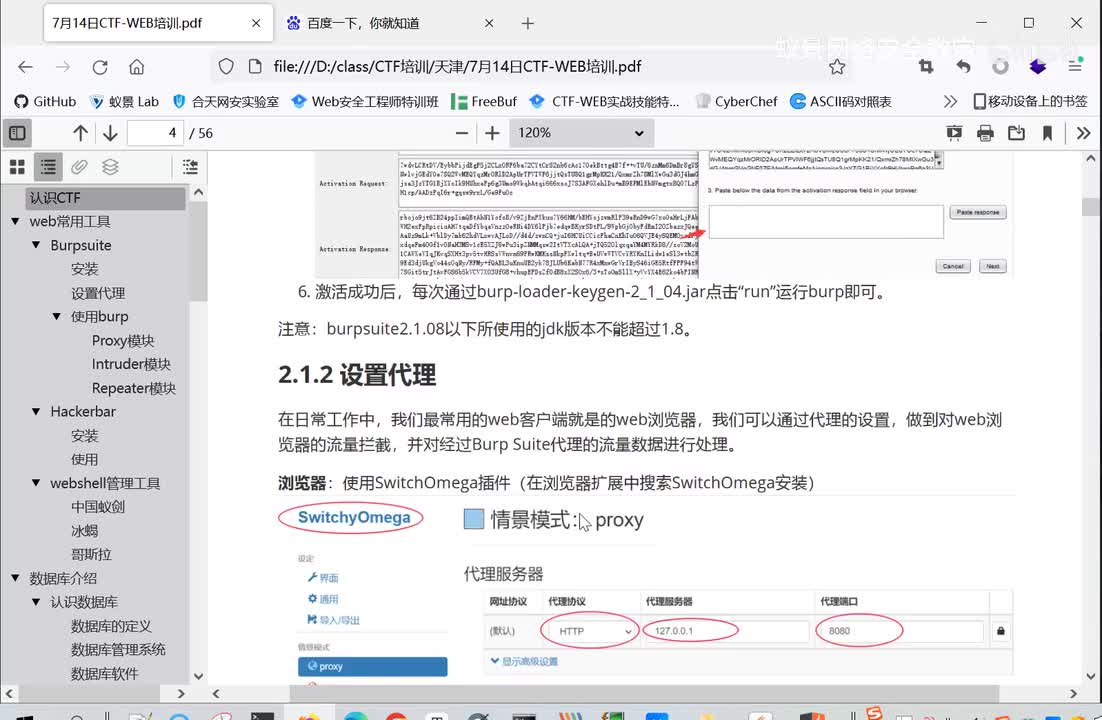Go to previous PDF page
The image size is (1102, 720).
tap(80, 133)
